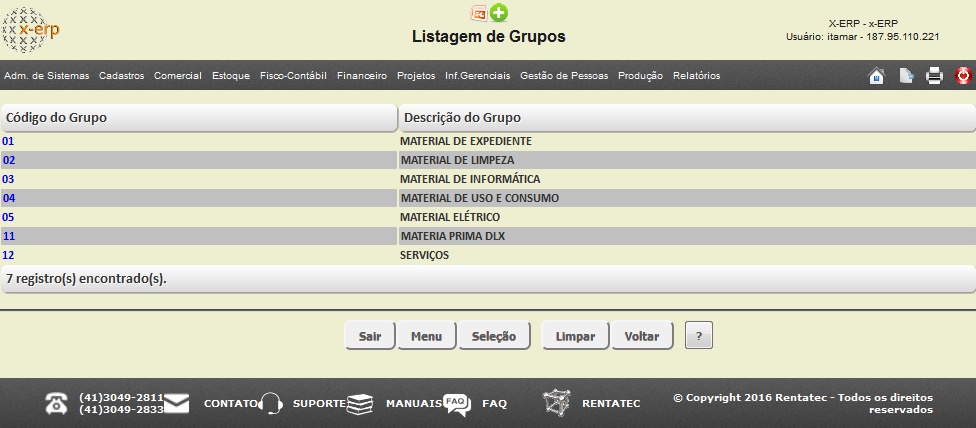Select MATERIAL DE LIMPEZA description
The width and height of the screenshot is (976, 428).
click(458, 160)
